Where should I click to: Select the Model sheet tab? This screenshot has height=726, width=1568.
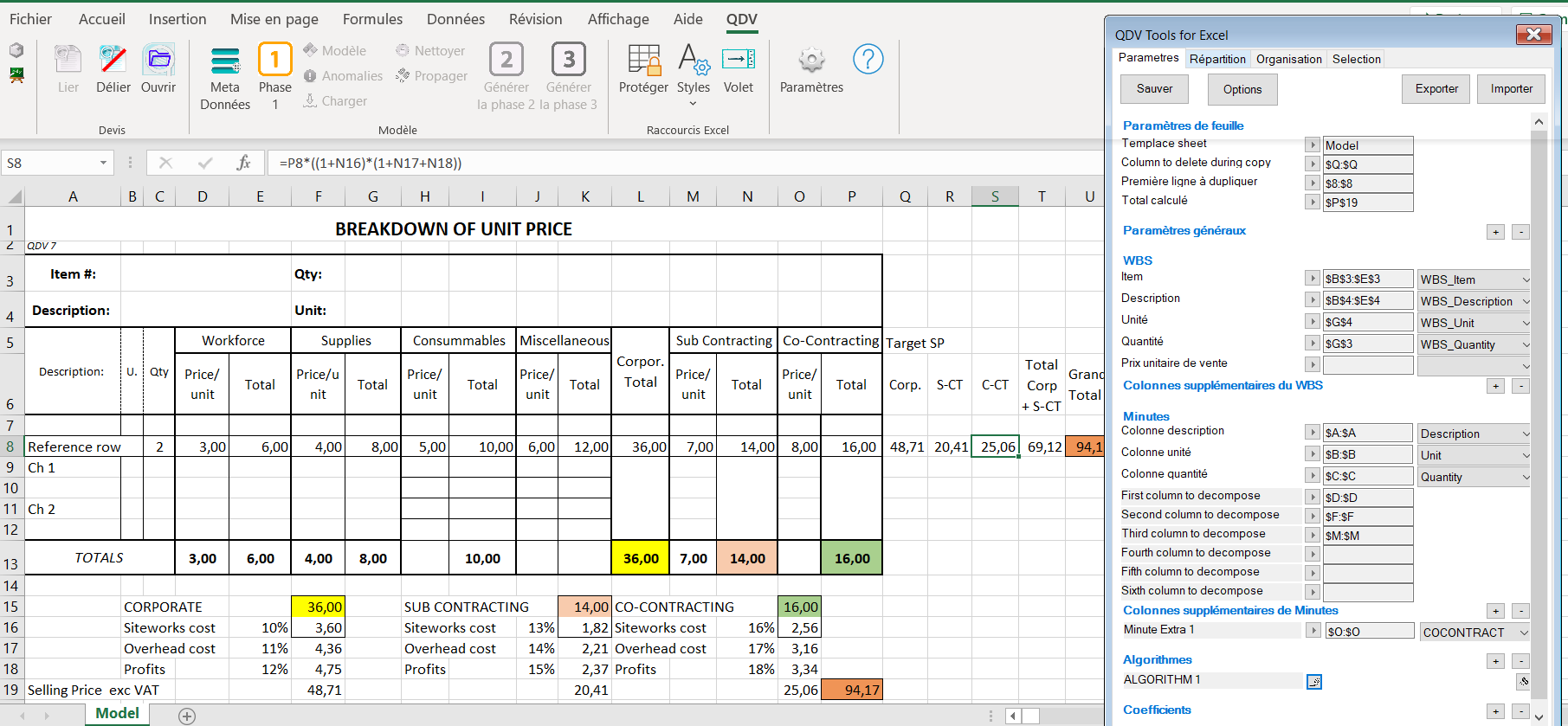click(117, 714)
